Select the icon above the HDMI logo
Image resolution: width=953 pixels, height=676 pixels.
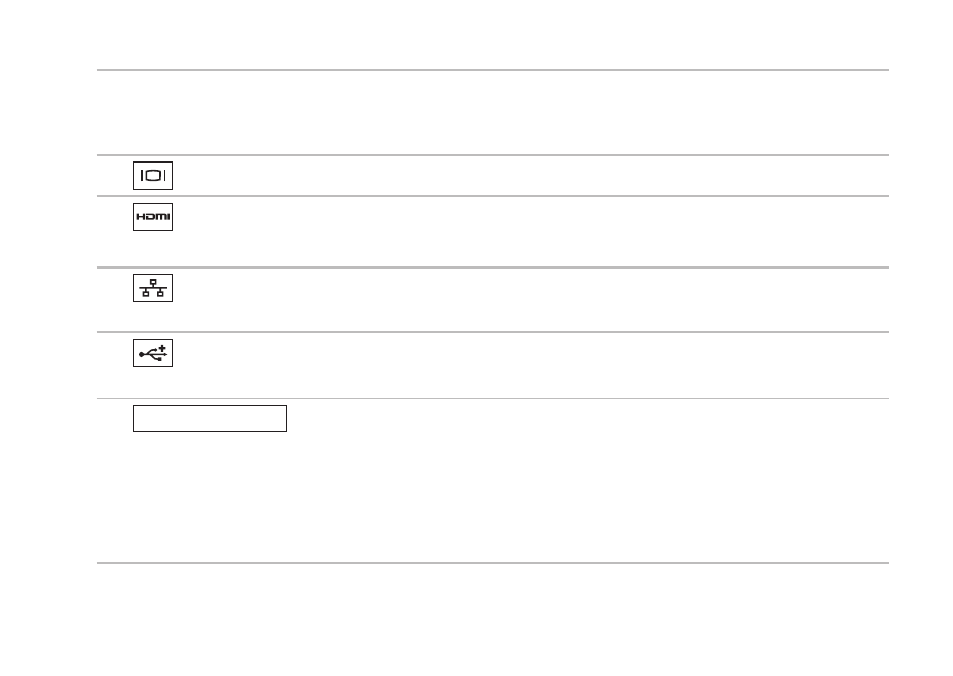(153, 176)
